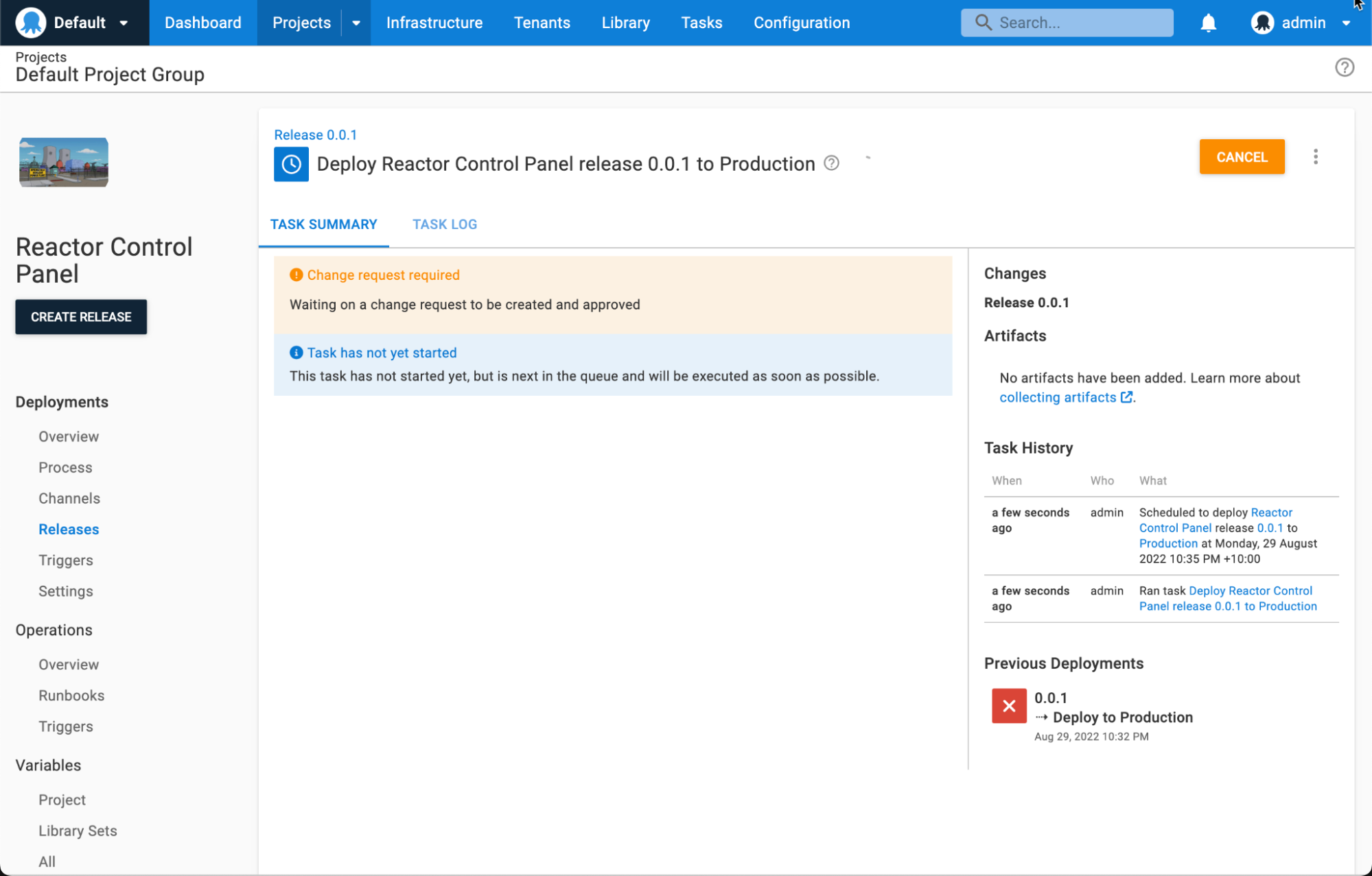Open the Configuration menu item
1372x876 pixels.
click(x=801, y=22)
